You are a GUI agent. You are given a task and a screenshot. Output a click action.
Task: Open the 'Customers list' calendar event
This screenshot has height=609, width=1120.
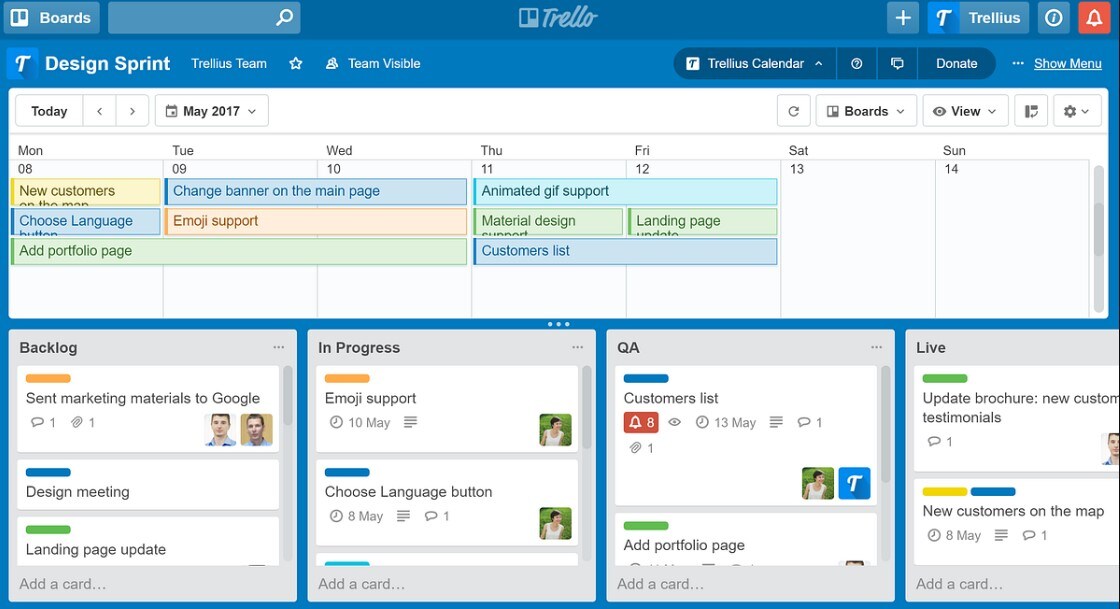625,251
